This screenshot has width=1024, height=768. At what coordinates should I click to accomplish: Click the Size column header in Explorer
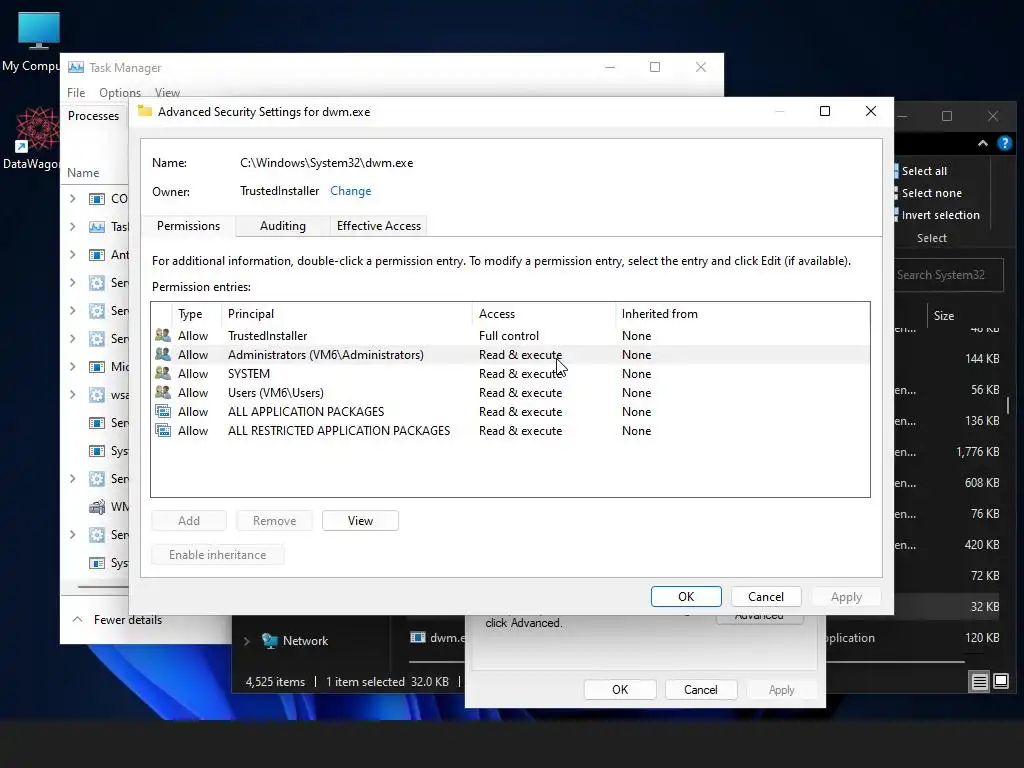pyautogui.click(x=944, y=315)
